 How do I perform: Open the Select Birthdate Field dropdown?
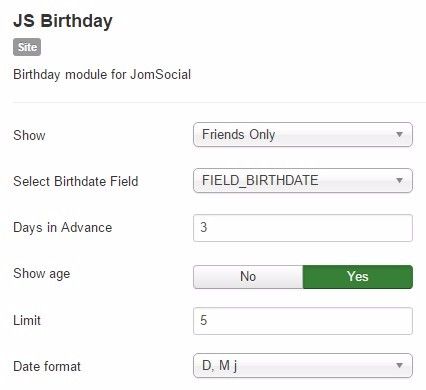(303, 181)
